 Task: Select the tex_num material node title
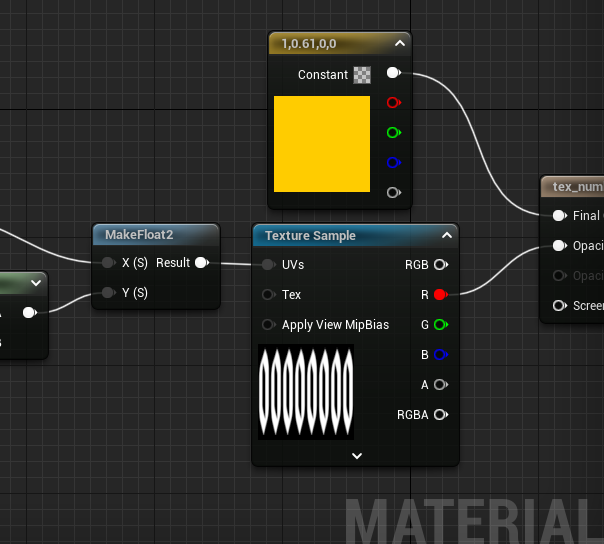click(x=578, y=187)
